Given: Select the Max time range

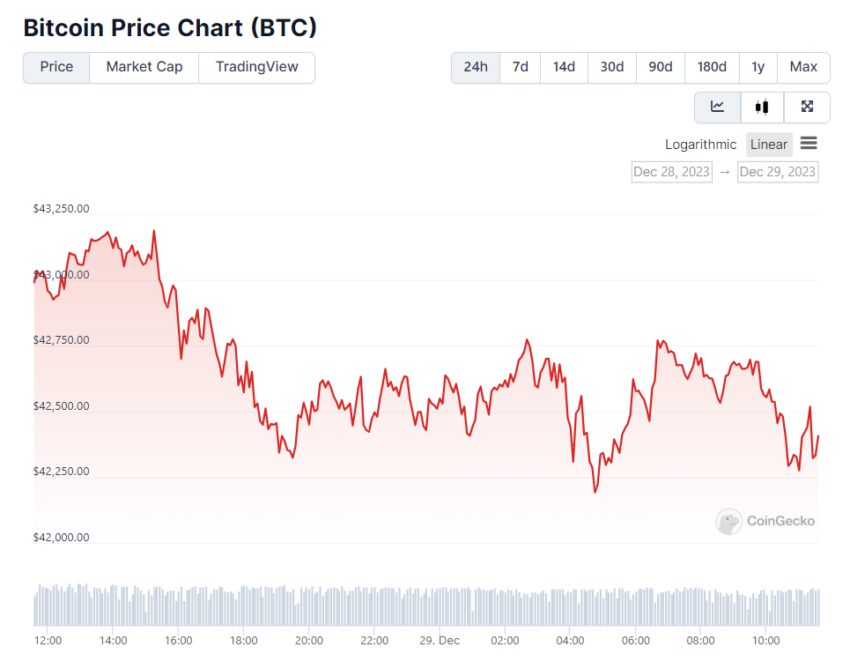Looking at the screenshot, I should tap(803, 68).
